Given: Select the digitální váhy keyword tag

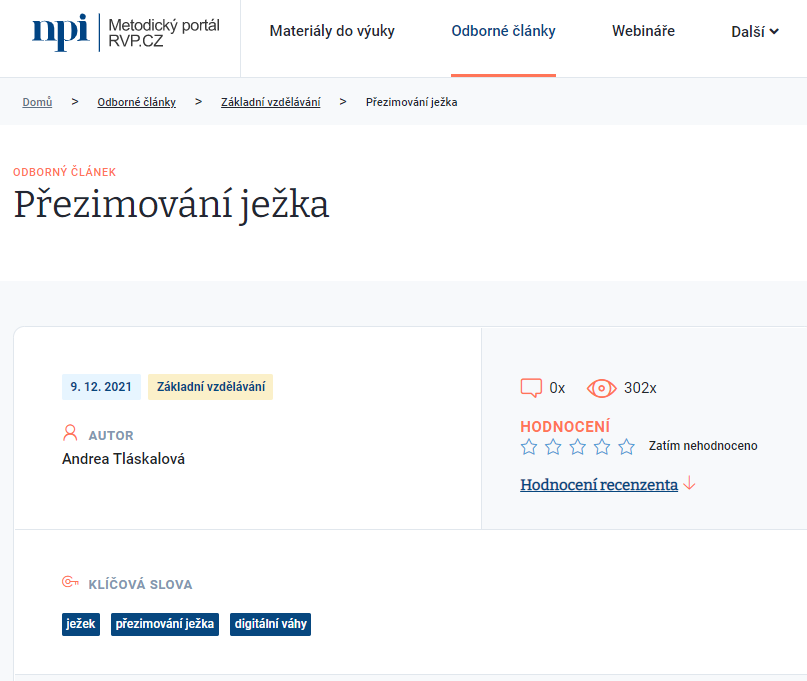Looking at the screenshot, I should (271, 624).
